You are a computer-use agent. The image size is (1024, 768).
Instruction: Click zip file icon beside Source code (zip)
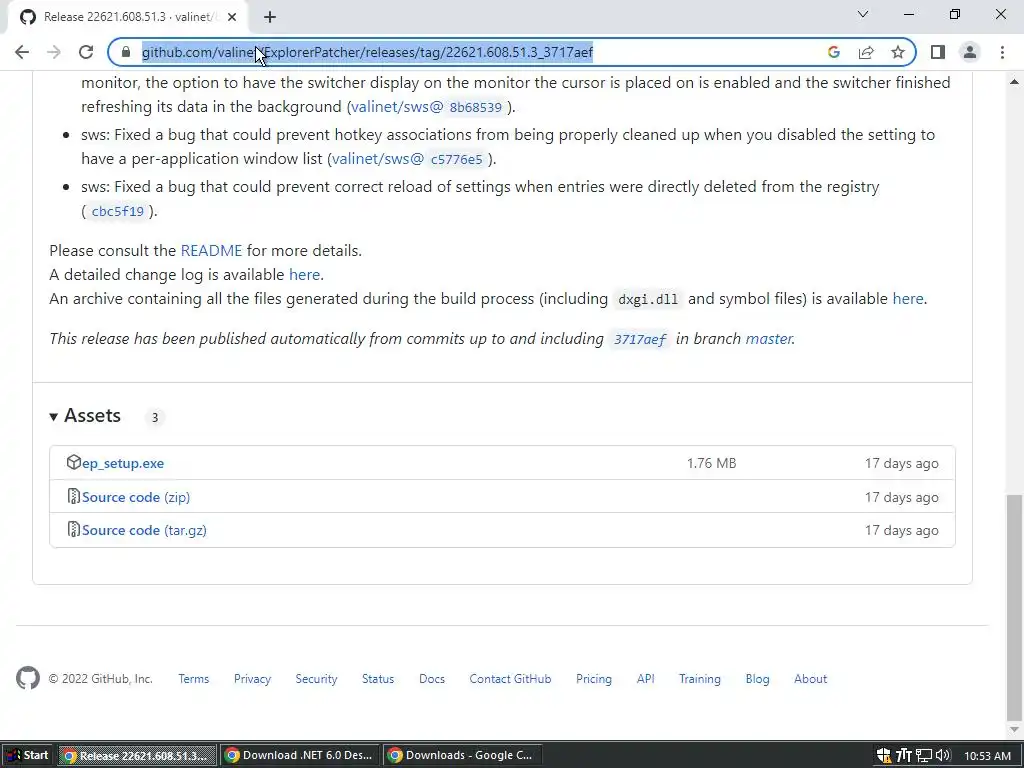pyautogui.click(x=73, y=496)
